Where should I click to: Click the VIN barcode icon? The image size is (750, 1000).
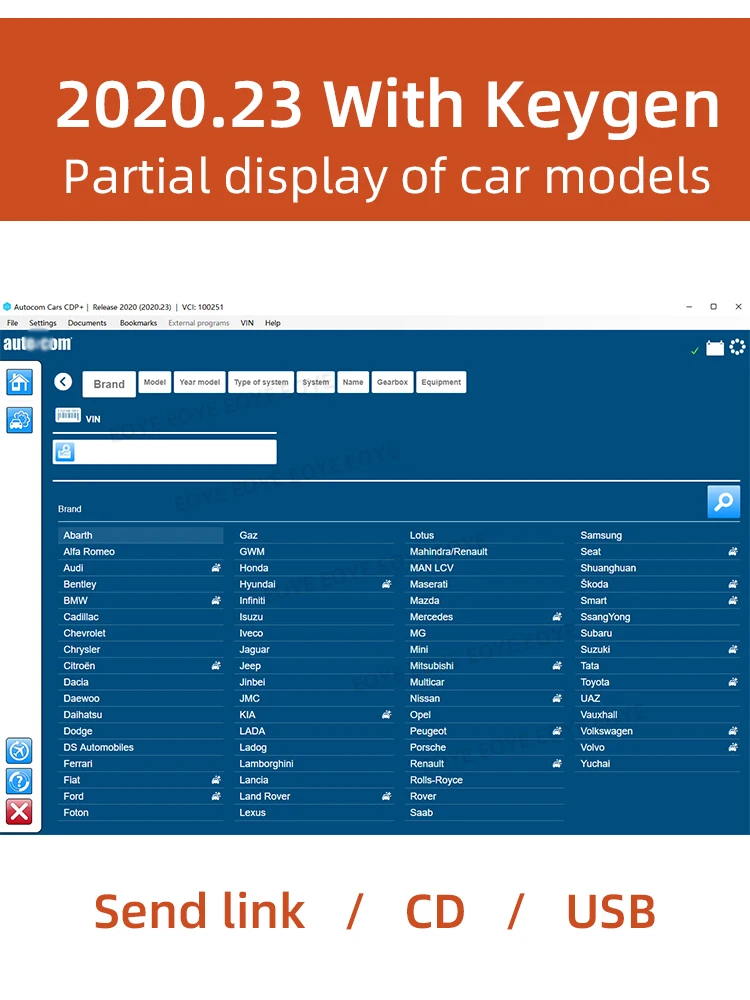pyautogui.click(x=68, y=415)
